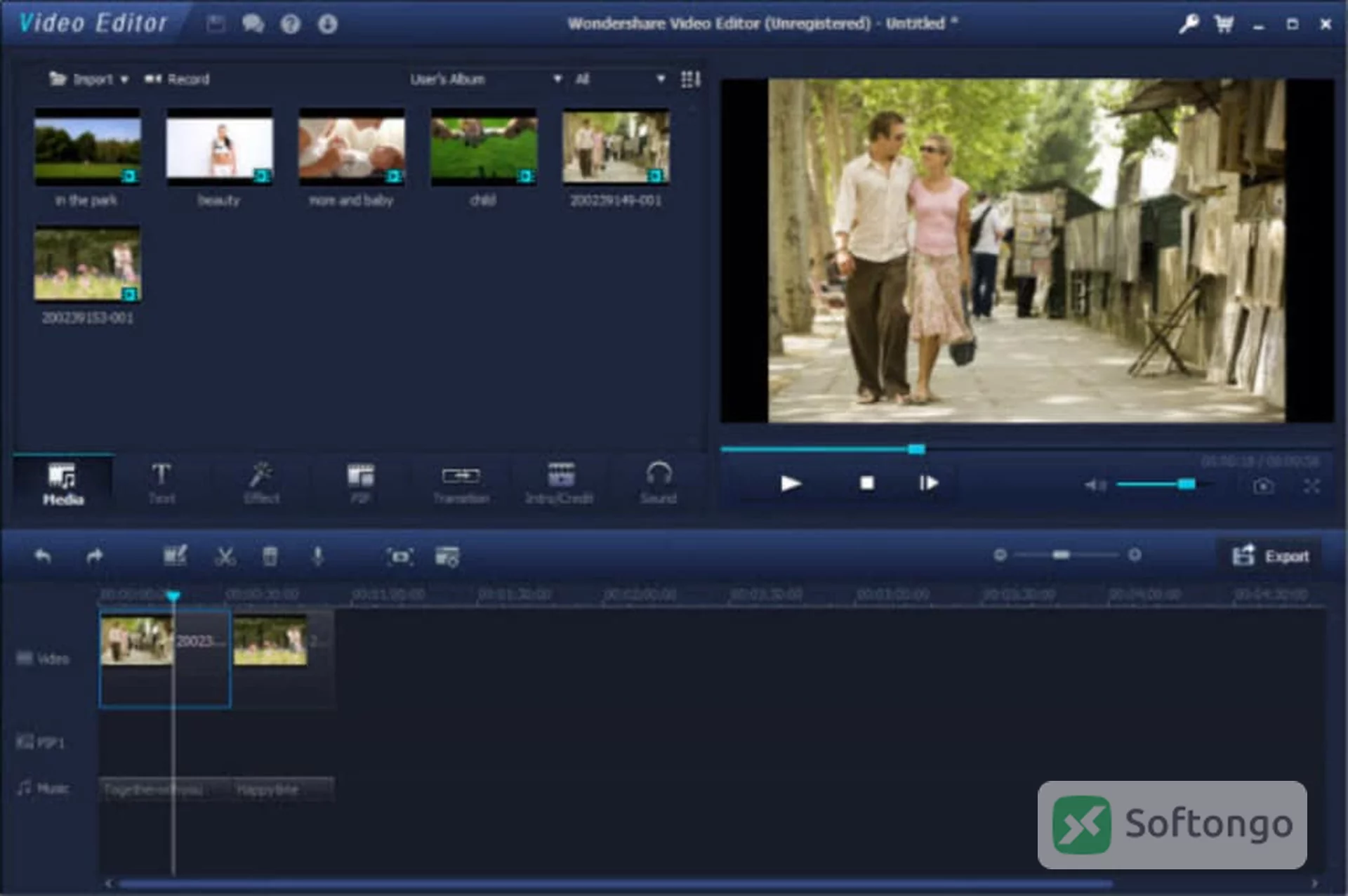1348x896 pixels.
Task: Click the save project icon in title bar
Action: (x=216, y=24)
